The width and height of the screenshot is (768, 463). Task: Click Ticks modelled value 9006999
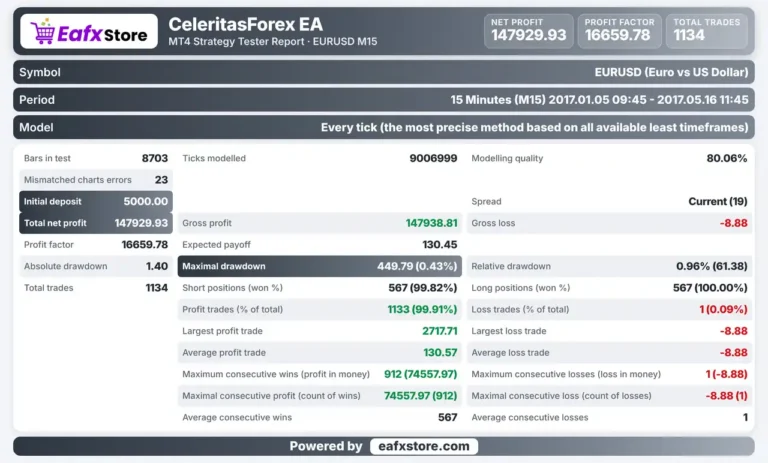coord(433,158)
